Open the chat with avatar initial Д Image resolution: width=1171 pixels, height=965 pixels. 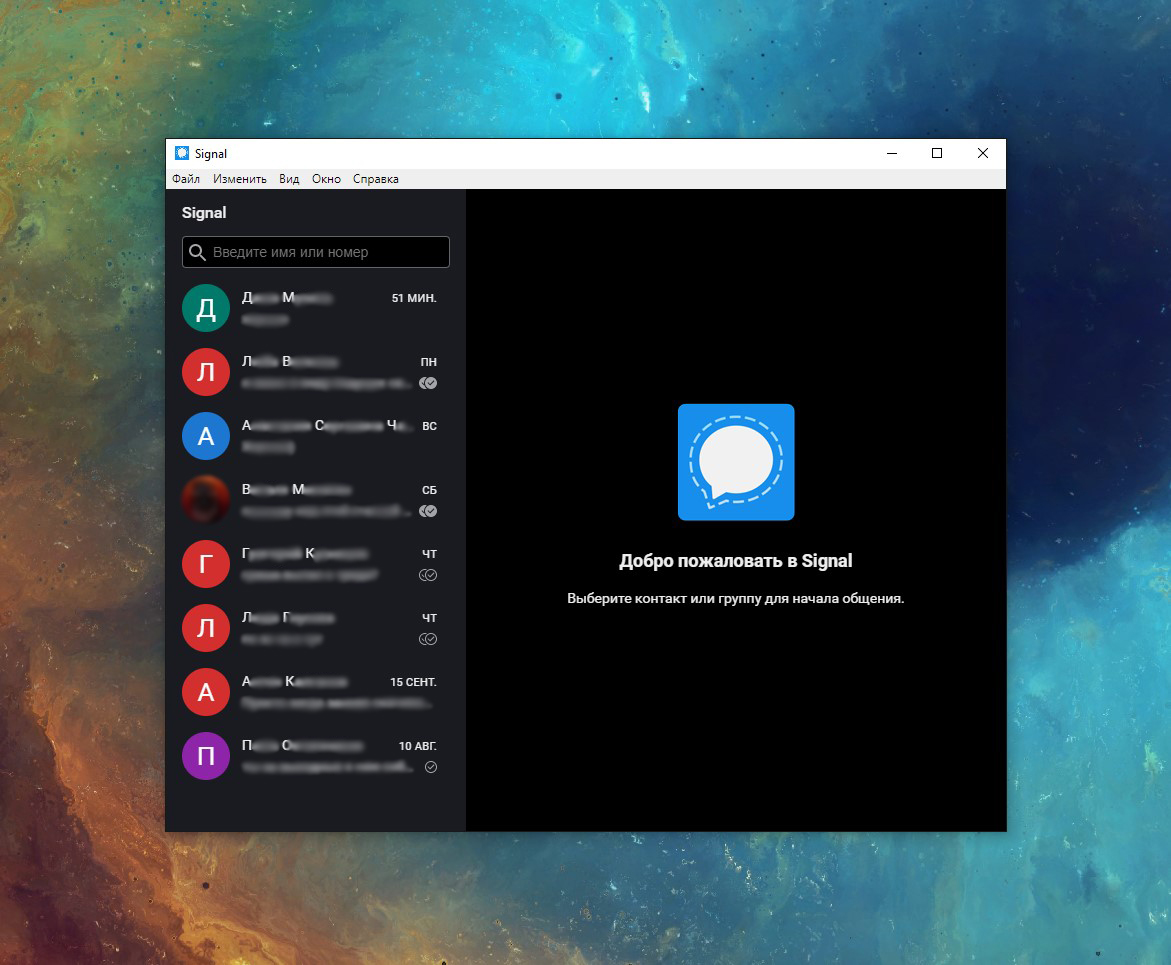[205, 308]
